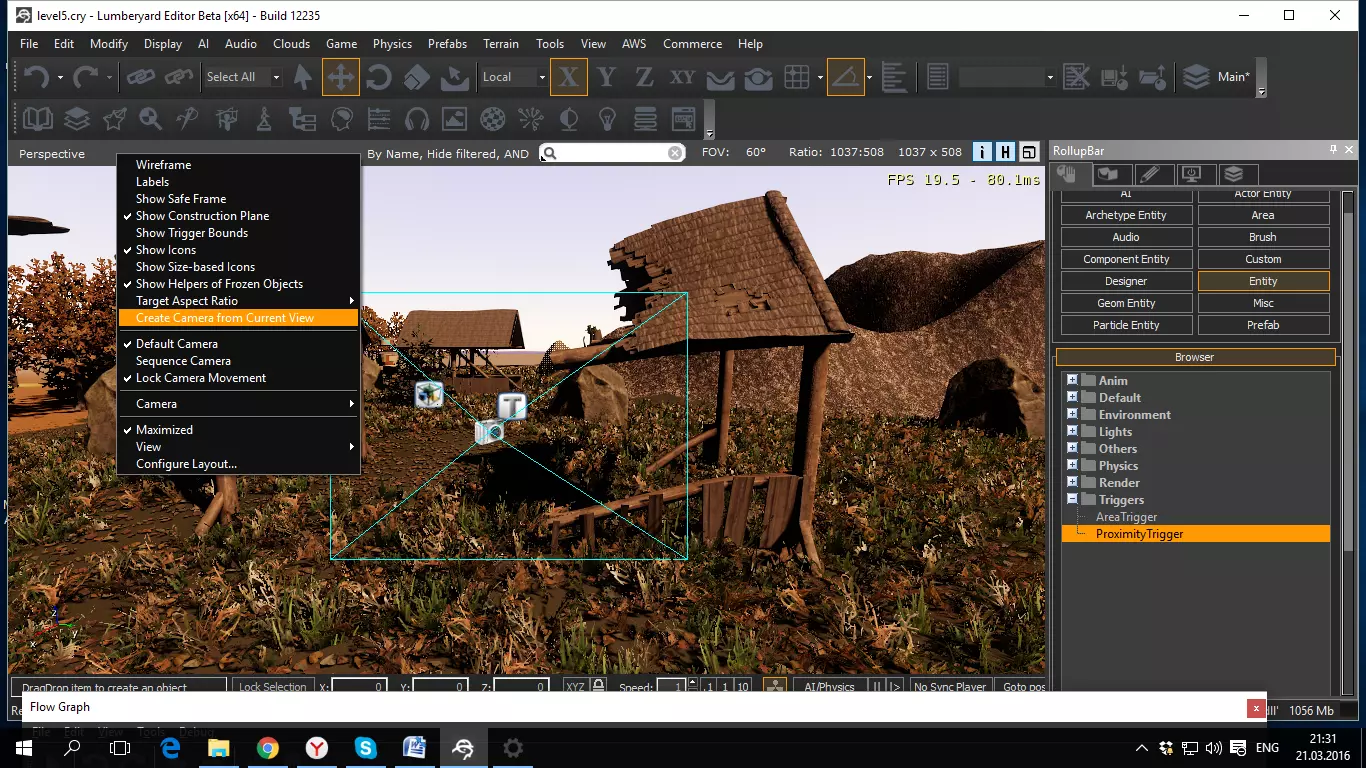Click the Geom Entity button
The image size is (1366, 768).
[x=1126, y=303]
